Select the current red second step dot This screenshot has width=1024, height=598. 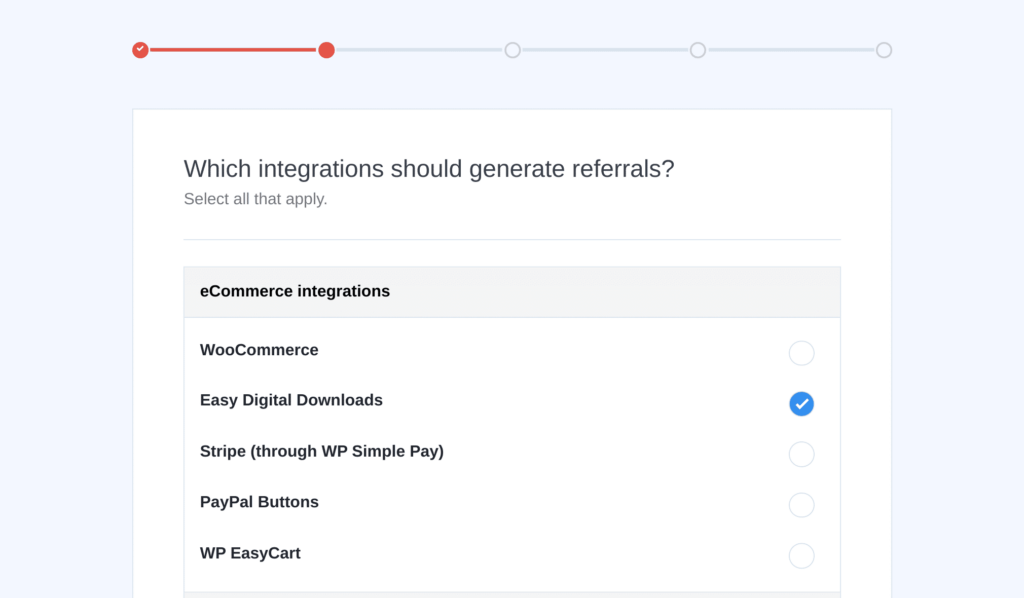click(327, 50)
